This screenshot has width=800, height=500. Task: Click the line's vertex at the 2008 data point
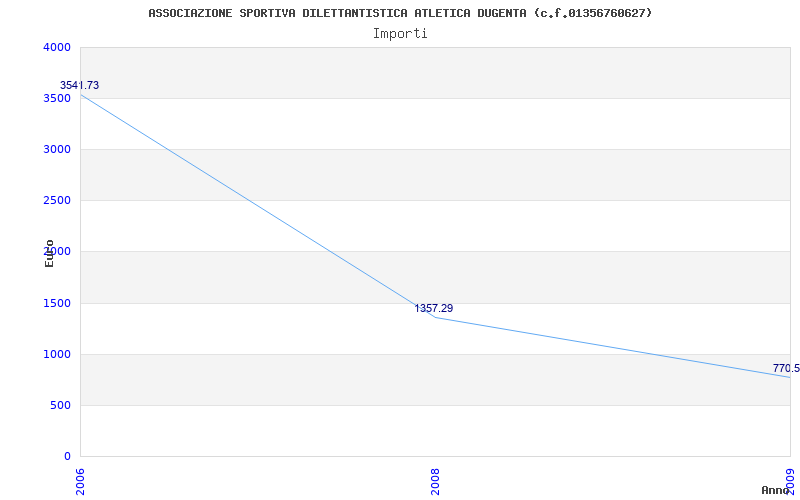coord(435,317)
